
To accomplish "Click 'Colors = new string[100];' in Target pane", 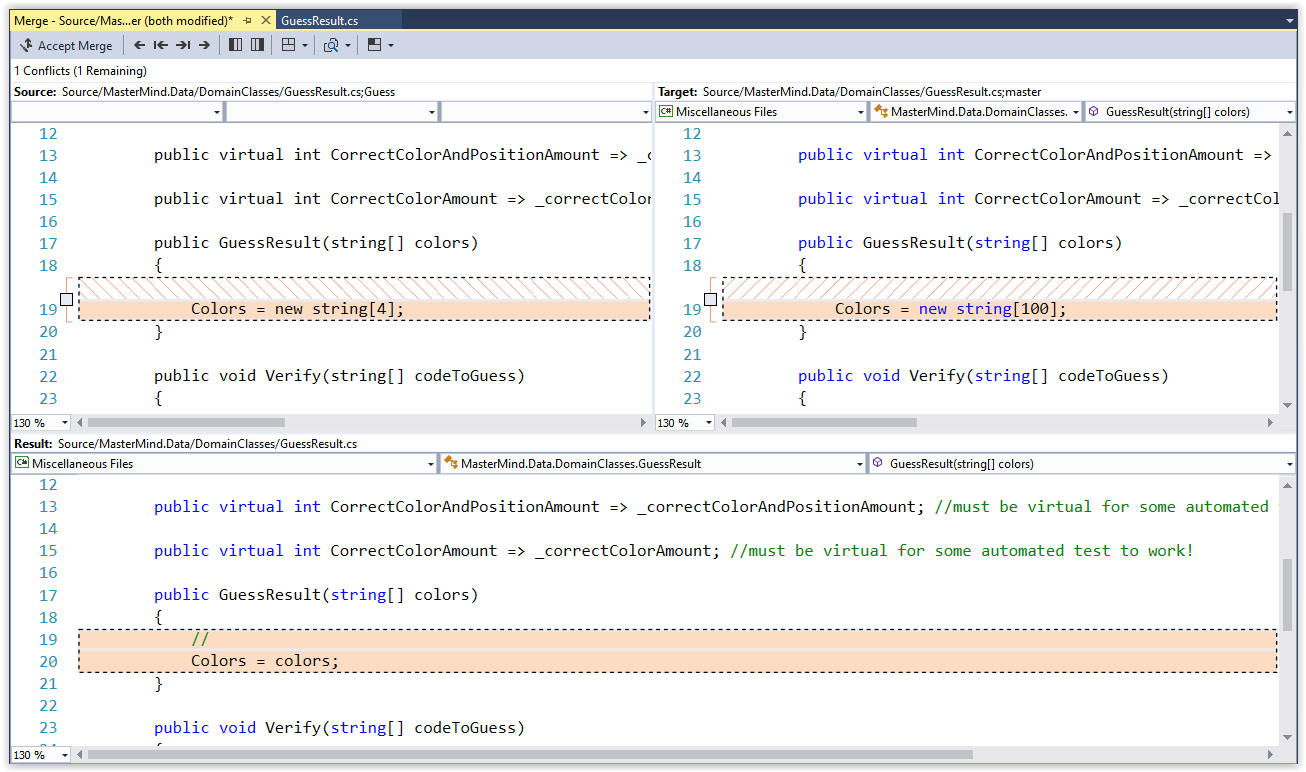I will [x=951, y=309].
